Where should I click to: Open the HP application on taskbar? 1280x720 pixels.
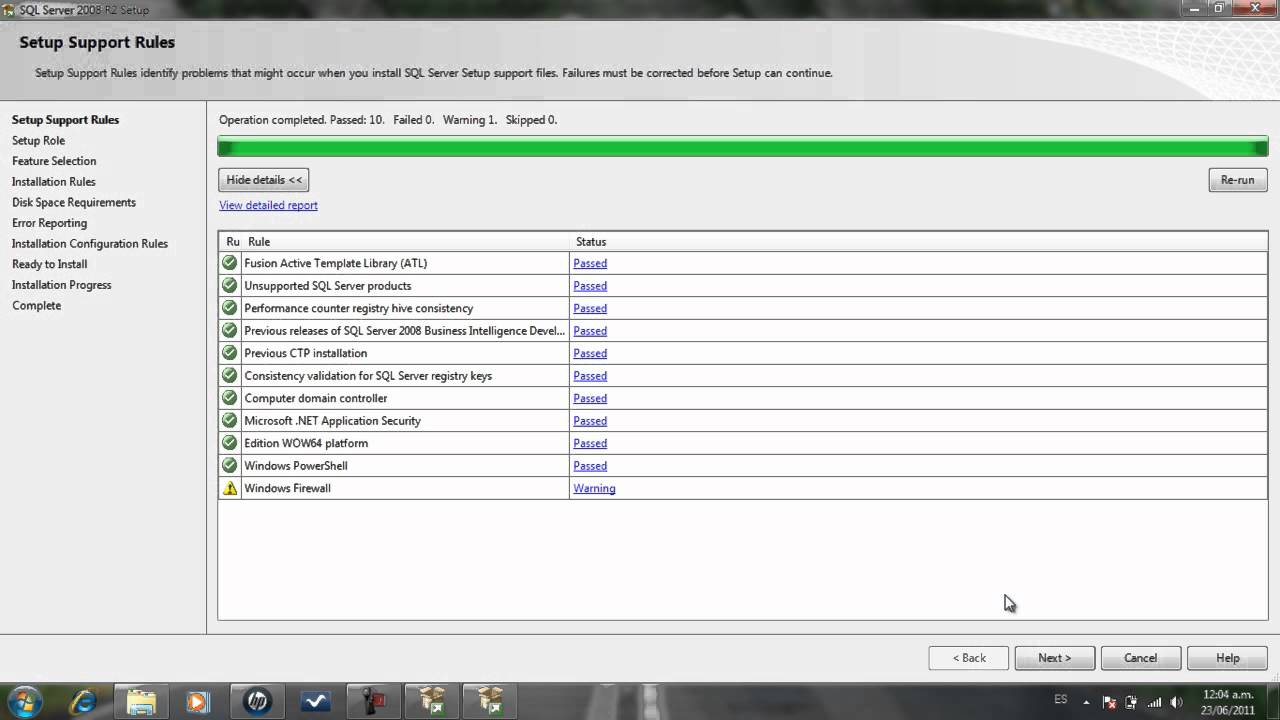(257, 702)
